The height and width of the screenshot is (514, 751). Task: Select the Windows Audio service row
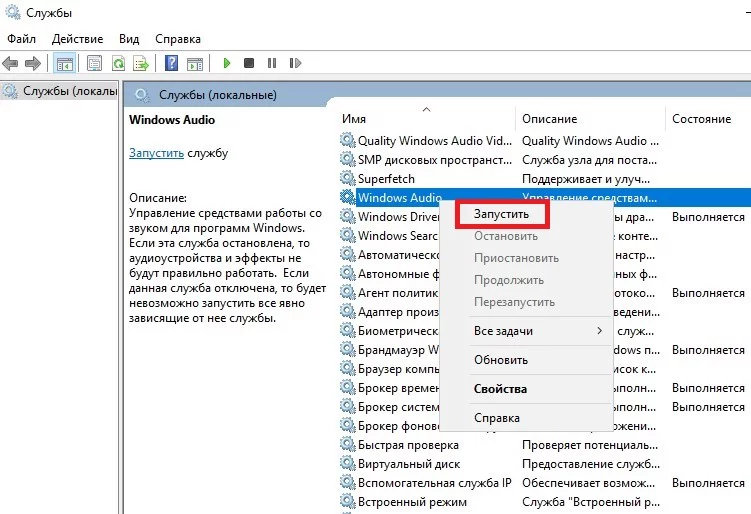[399, 197]
